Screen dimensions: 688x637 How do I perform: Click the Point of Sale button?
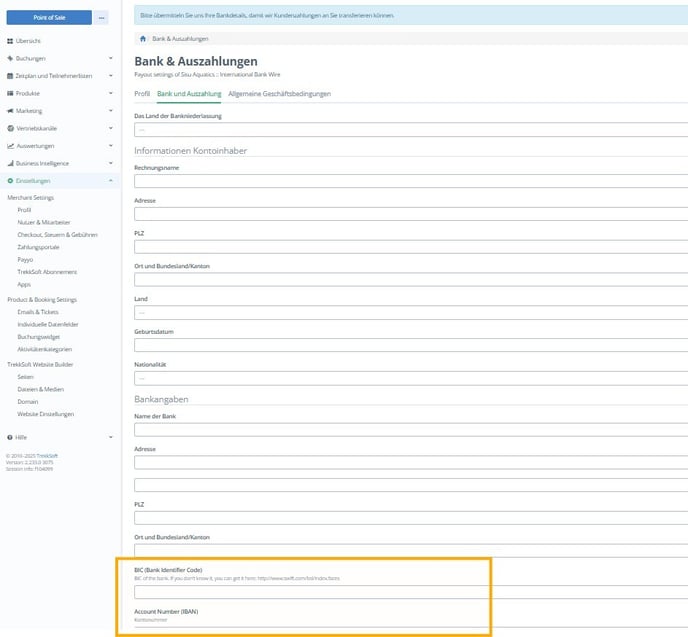pos(49,18)
